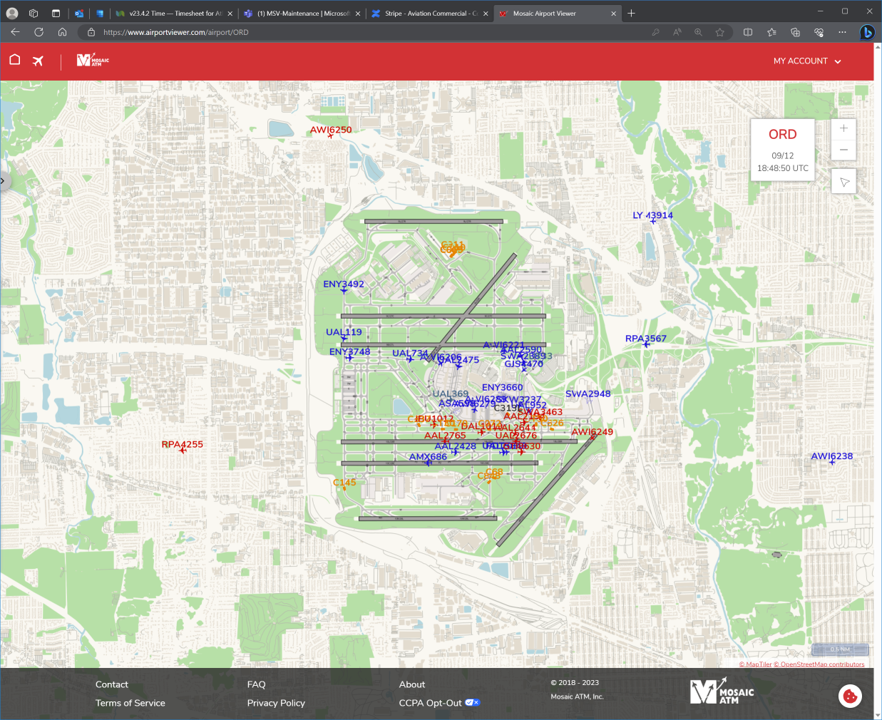882x720 pixels.
Task: Select flight ENY3660 on the map
Action: (502, 387)
